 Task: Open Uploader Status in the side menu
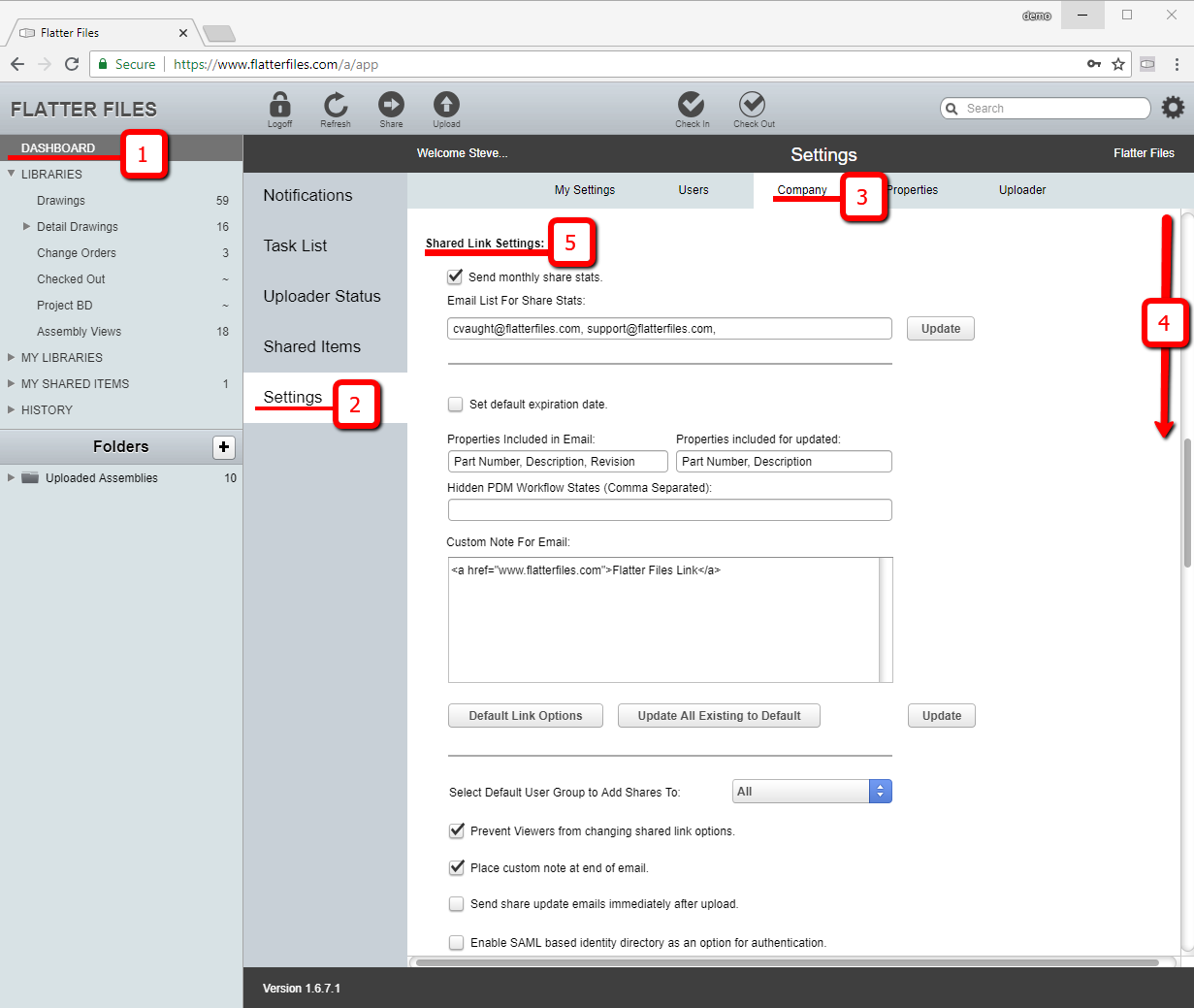(322, 296)
